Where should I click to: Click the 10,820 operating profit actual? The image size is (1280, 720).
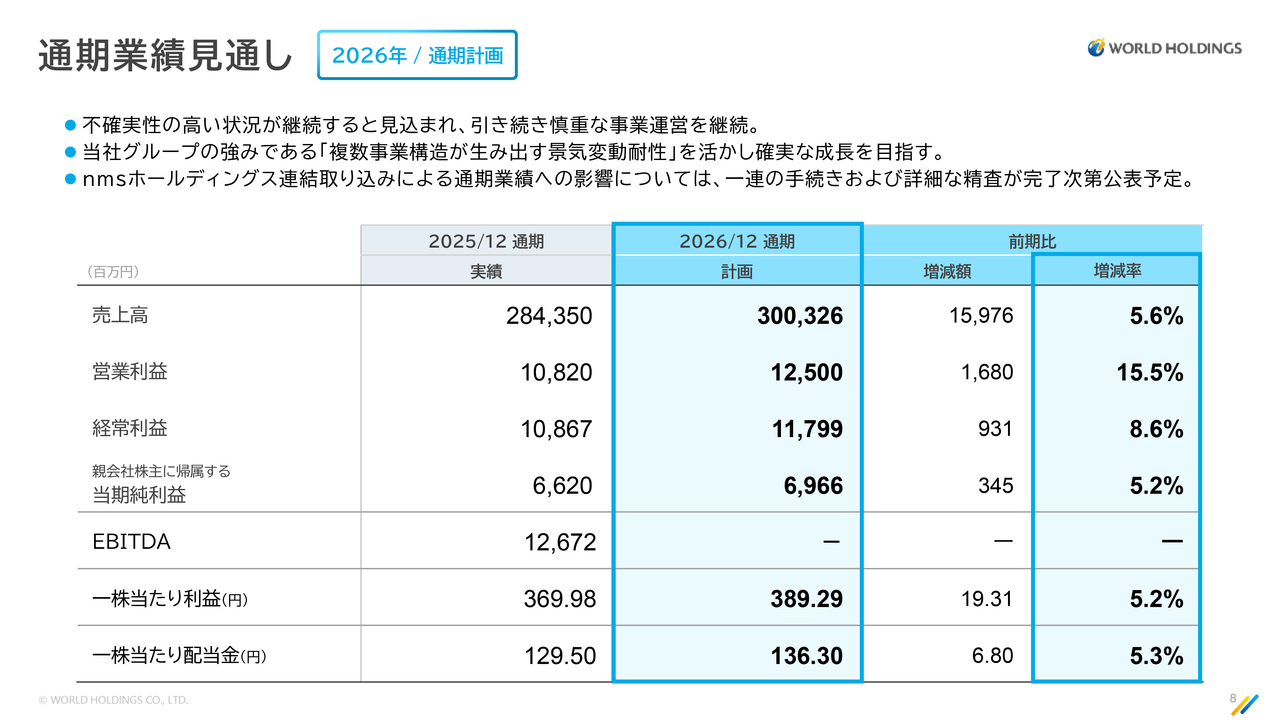(x=556, y=373)
